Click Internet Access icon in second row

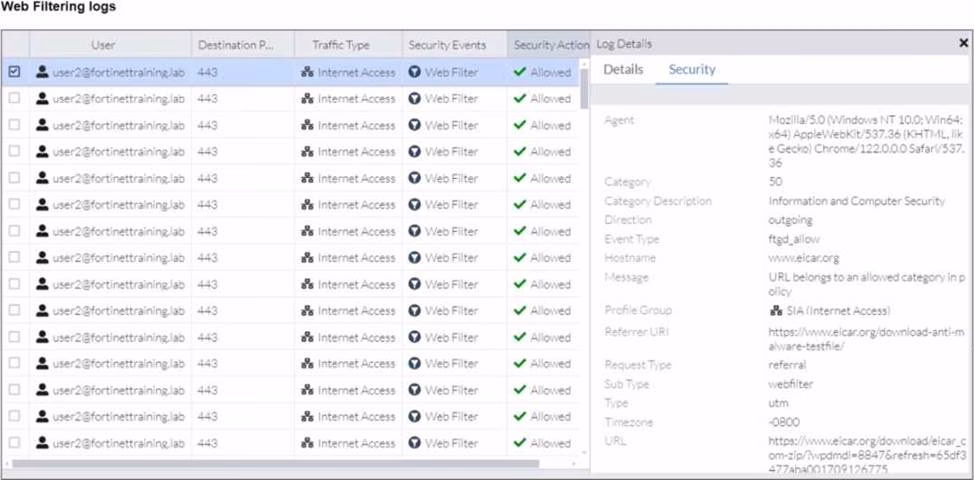[x=308, y=99]
